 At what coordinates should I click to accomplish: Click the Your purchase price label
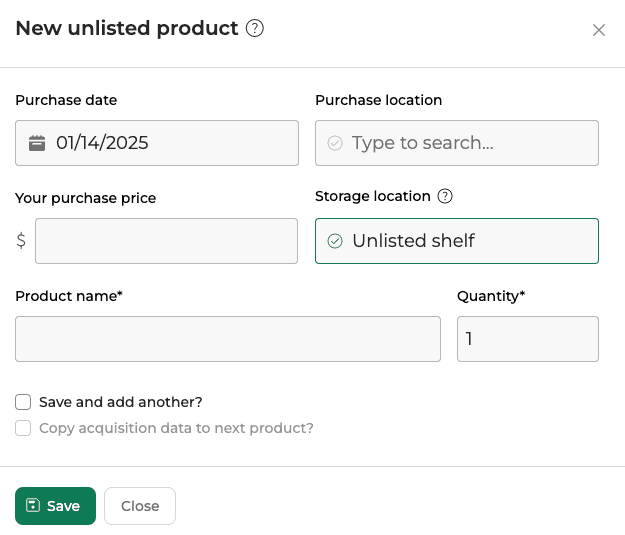point(86,198)
